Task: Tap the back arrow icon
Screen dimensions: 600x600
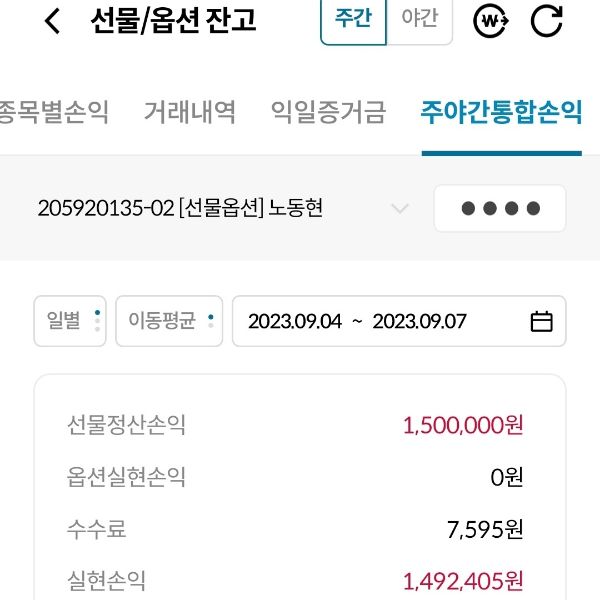Action: 53,21
